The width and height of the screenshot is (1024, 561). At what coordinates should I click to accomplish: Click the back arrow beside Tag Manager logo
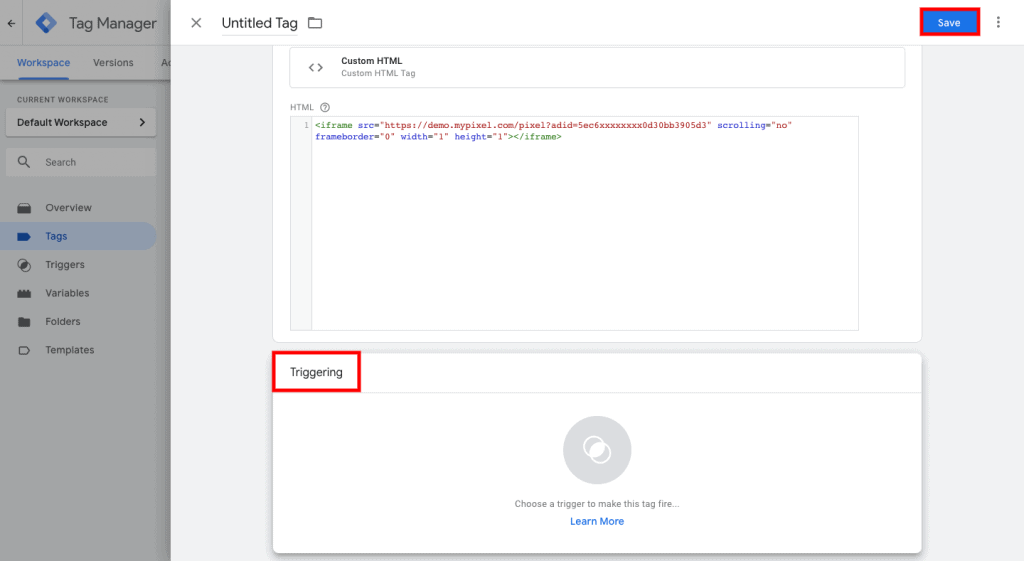click(10, 23)
